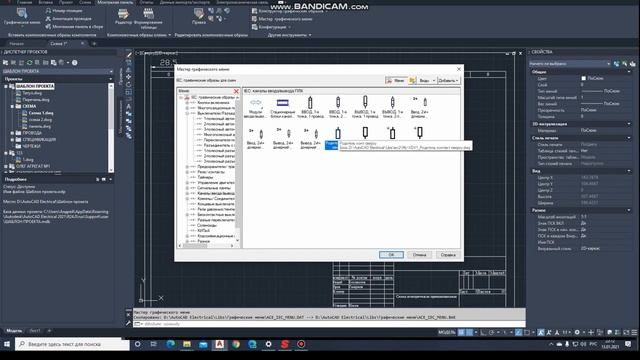The width and height of the screenshot is (640, 360).
Task: Switch to the Лист1 layout tab
Action: click(35, 331)
